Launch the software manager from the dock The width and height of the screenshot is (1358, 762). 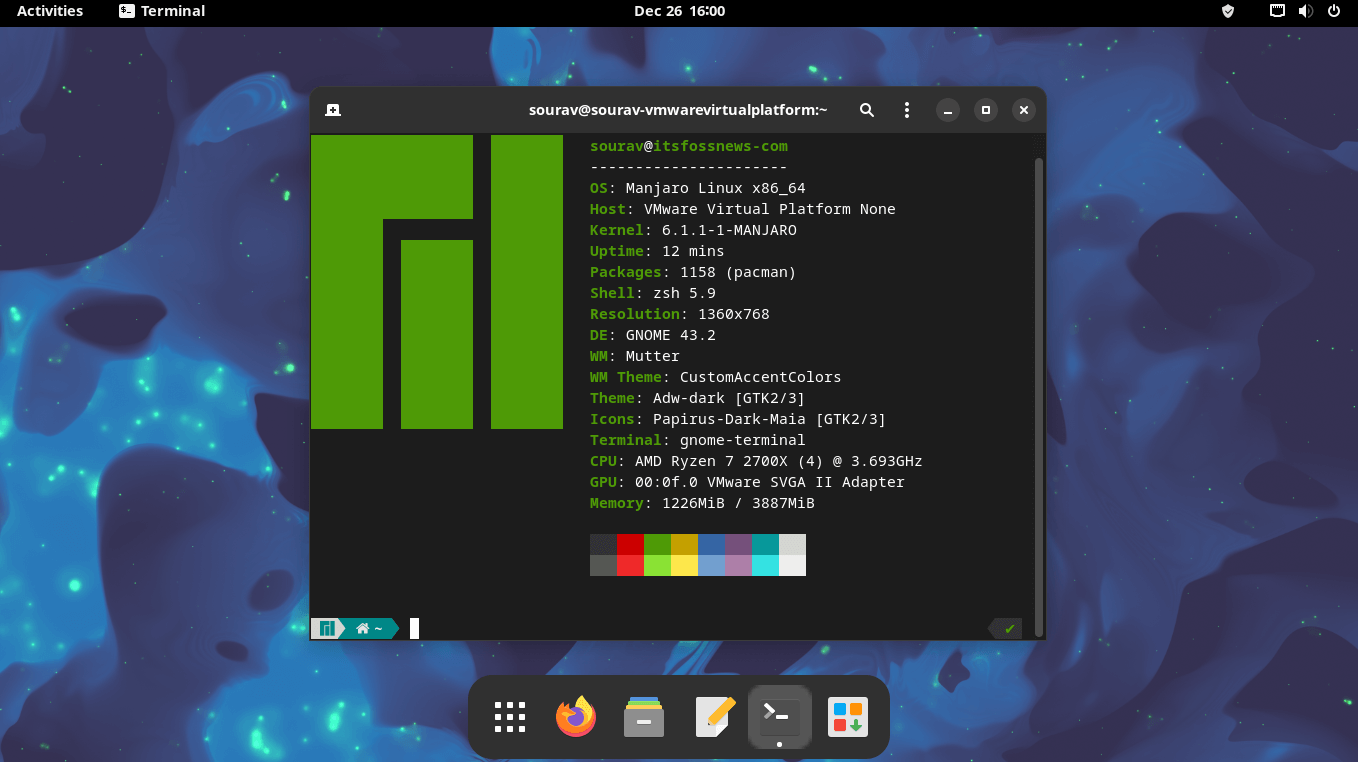click(847, 716)
